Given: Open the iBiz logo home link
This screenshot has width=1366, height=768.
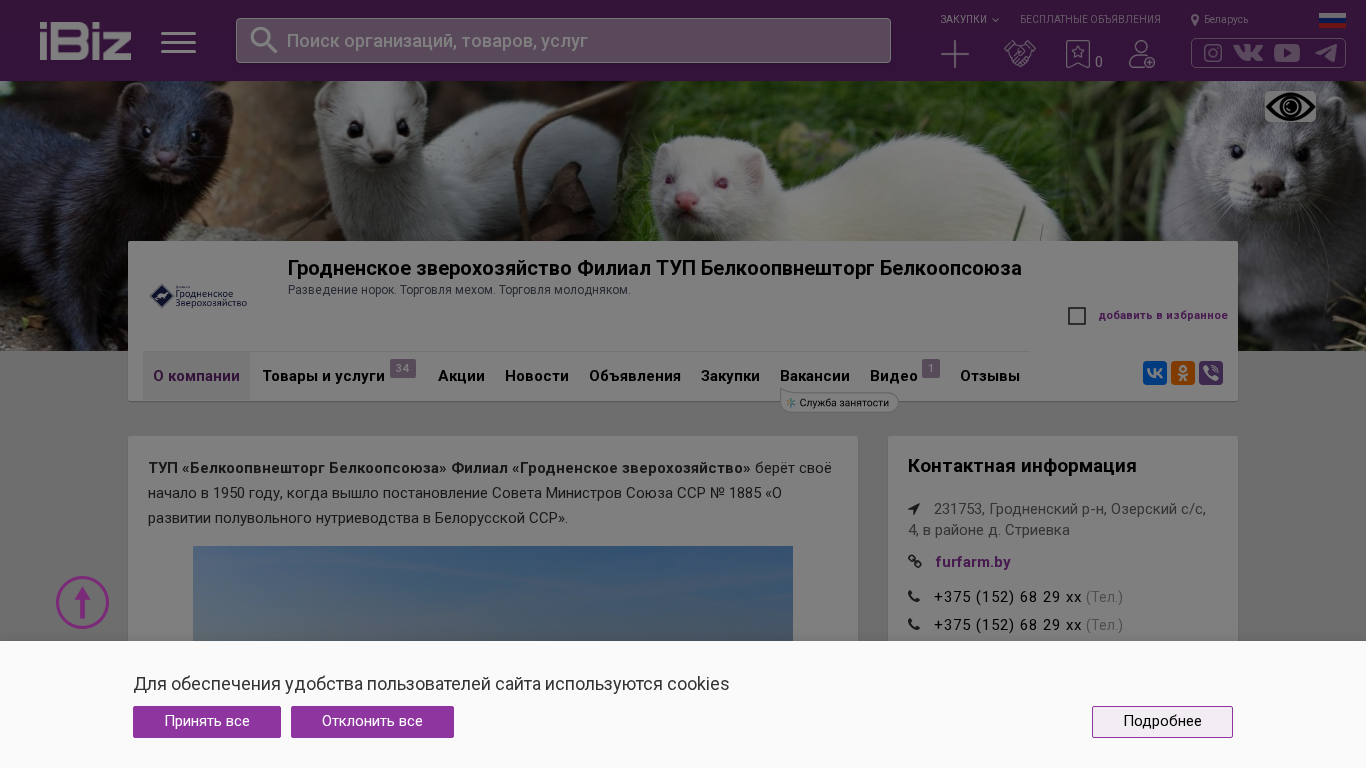Looking at the screenshot, I should (x=85, y=41).
